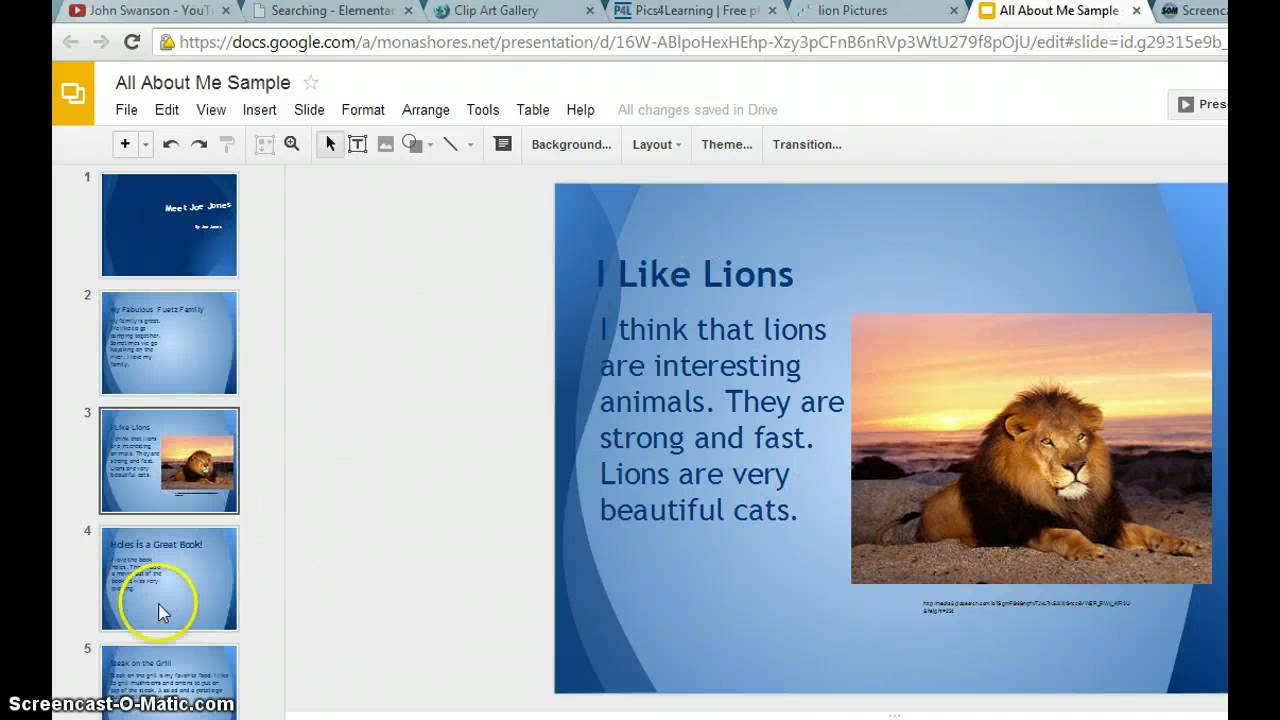Screen dimensions: 1280x720
Task: Click the Shape tool icon
Action: 412,144
